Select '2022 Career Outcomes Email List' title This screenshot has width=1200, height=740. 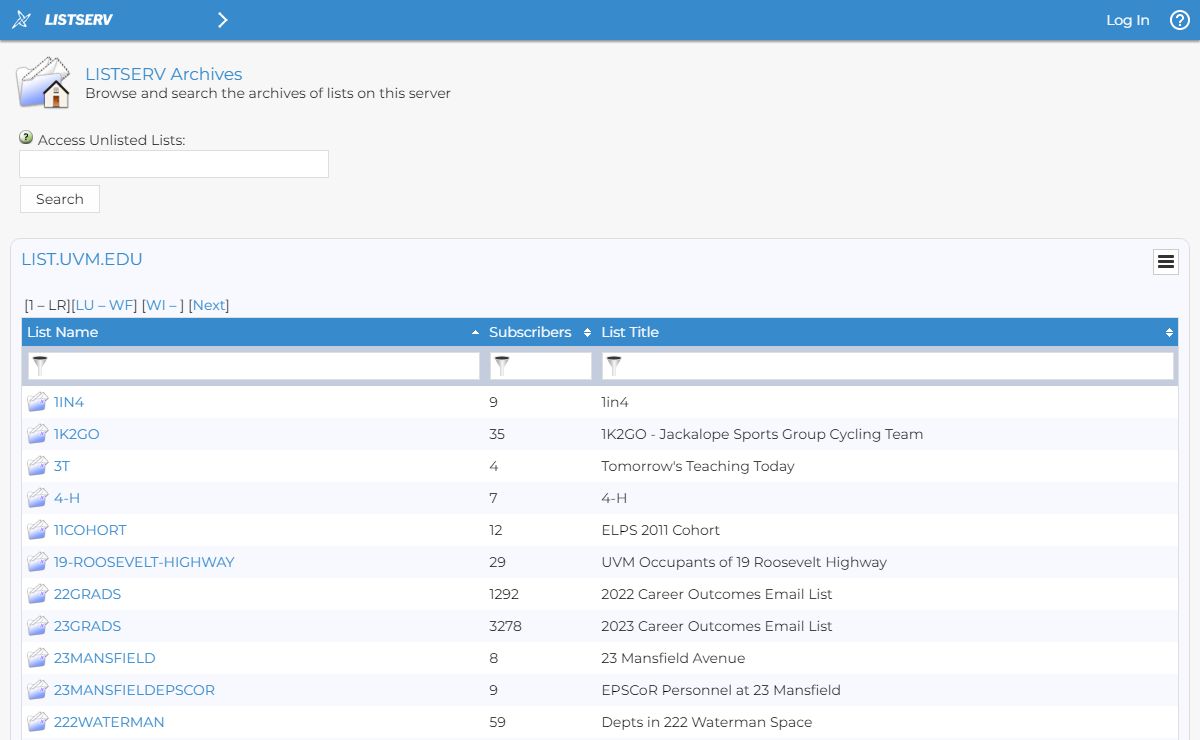pos(717,594)
